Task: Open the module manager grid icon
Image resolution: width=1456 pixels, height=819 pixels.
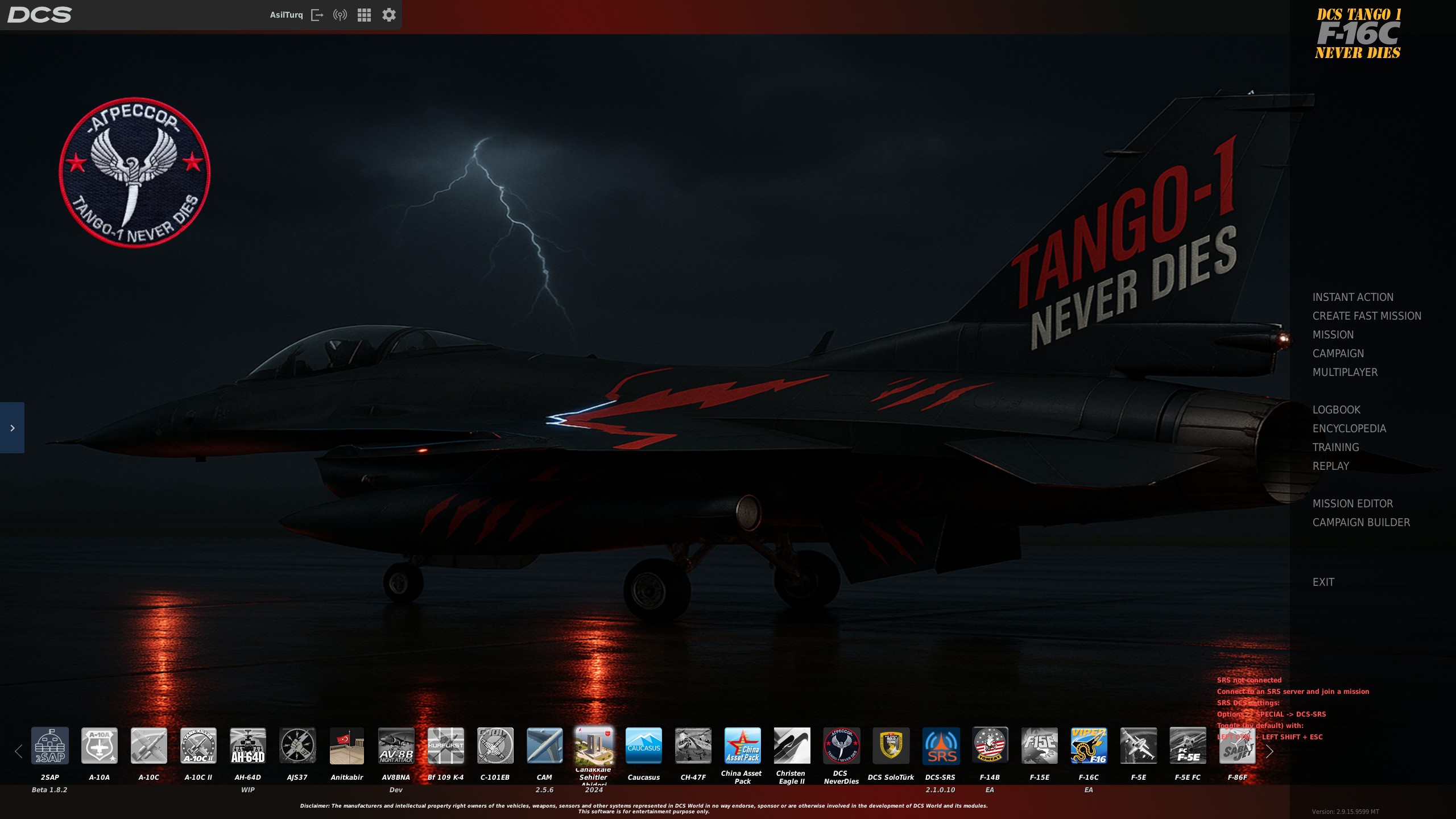Action: click(364, 15)
